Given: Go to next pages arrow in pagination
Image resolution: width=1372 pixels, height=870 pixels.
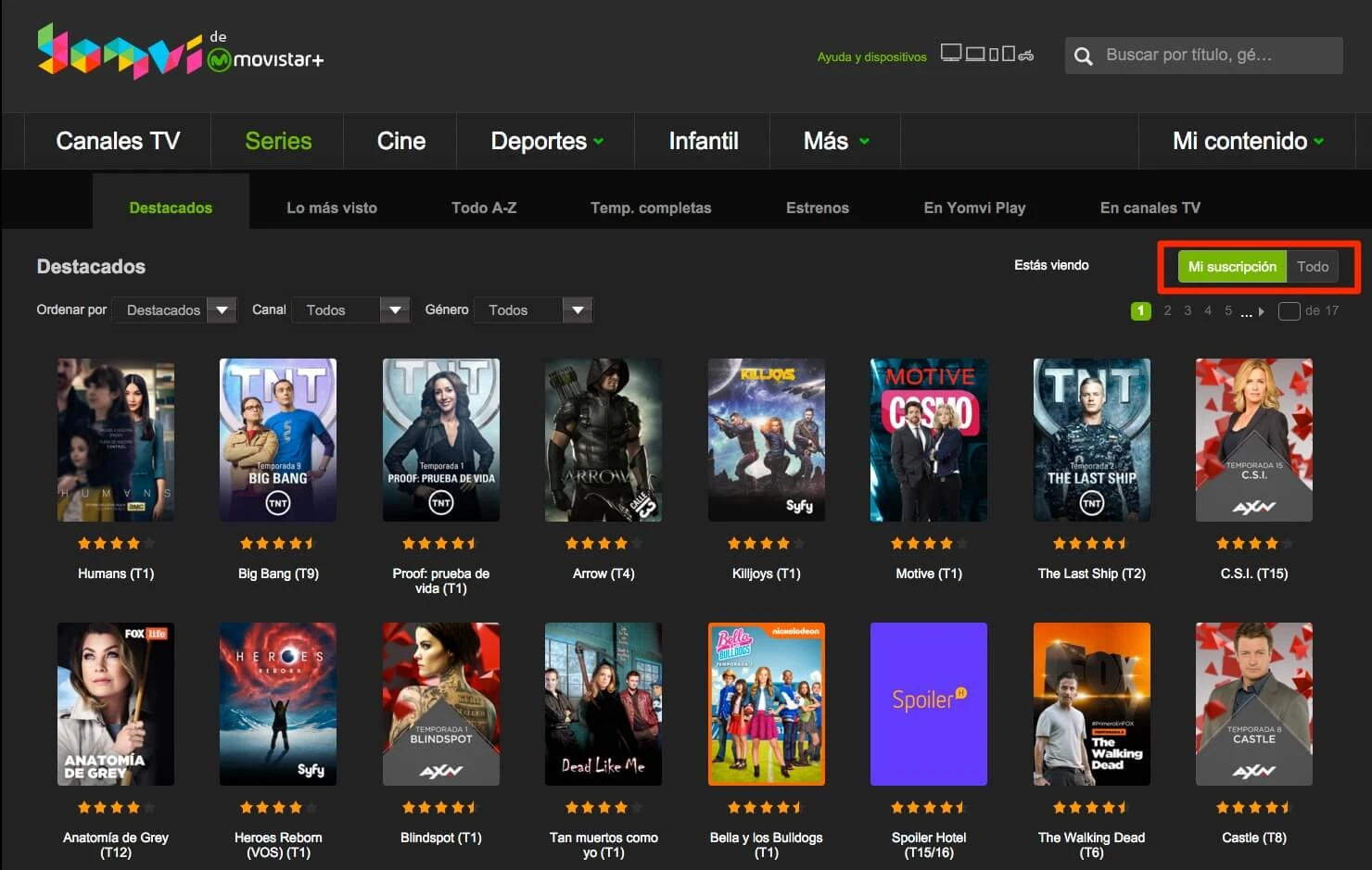Looking at the screenshot, I should [1261, 312].
